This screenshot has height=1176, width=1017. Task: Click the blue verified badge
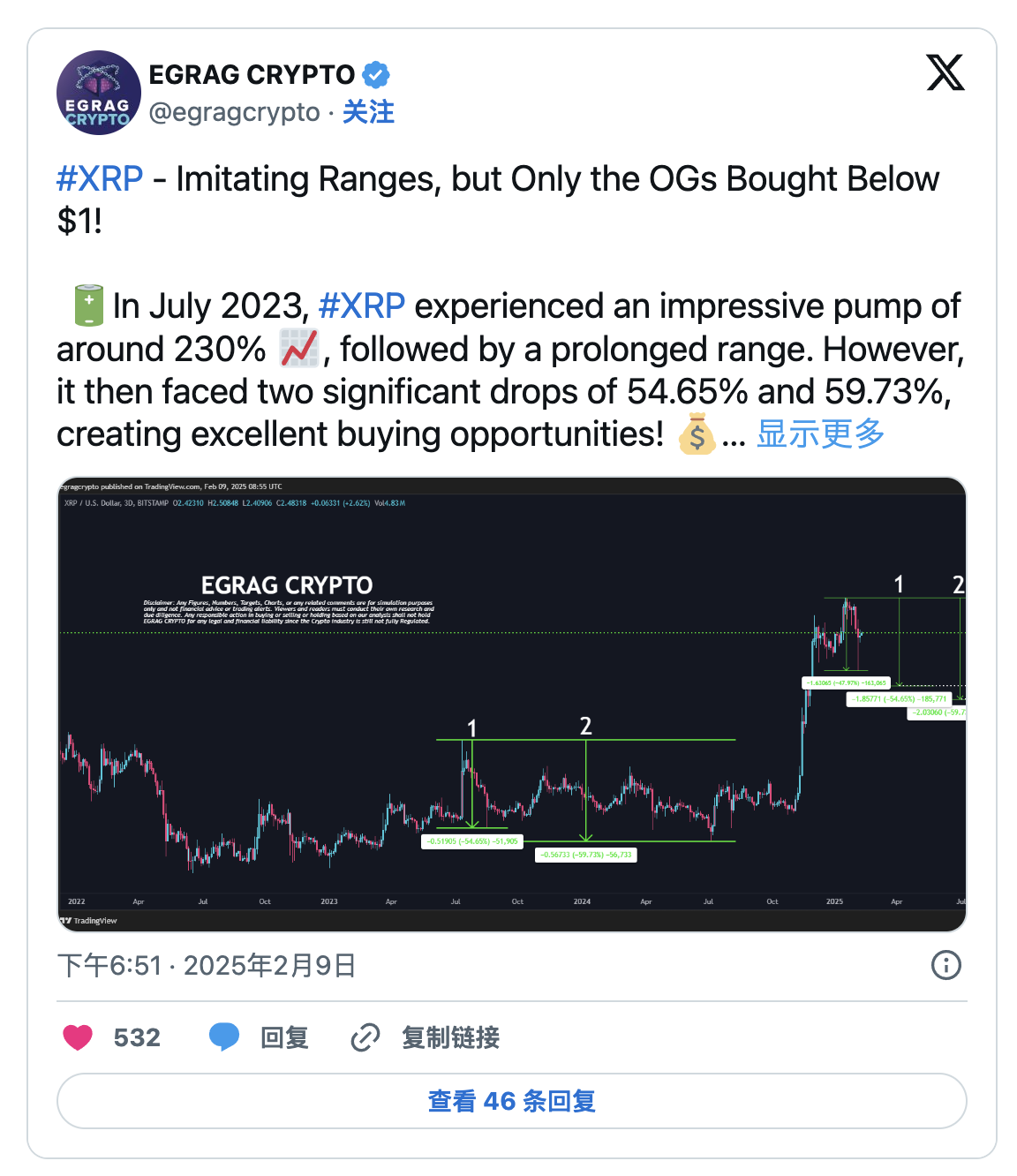click(x=377, y=75)
